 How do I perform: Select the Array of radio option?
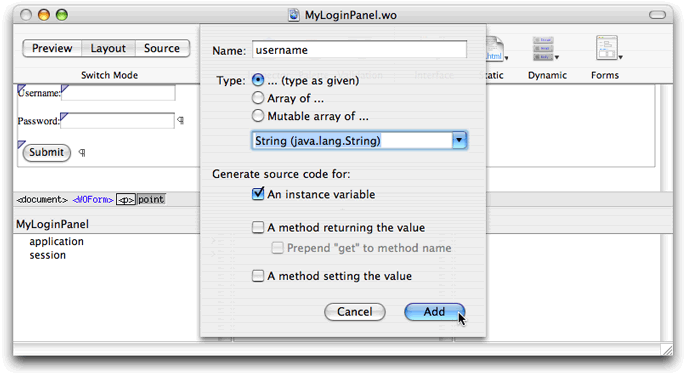tap(258, 98)
